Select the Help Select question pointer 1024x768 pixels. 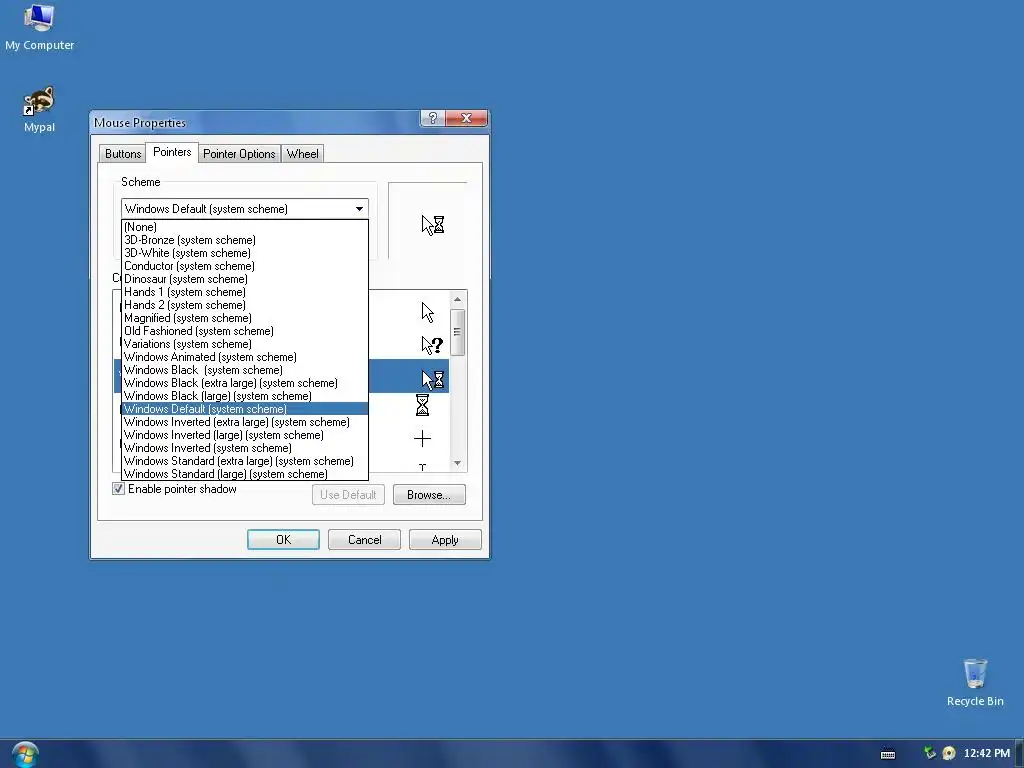[432, 345]
